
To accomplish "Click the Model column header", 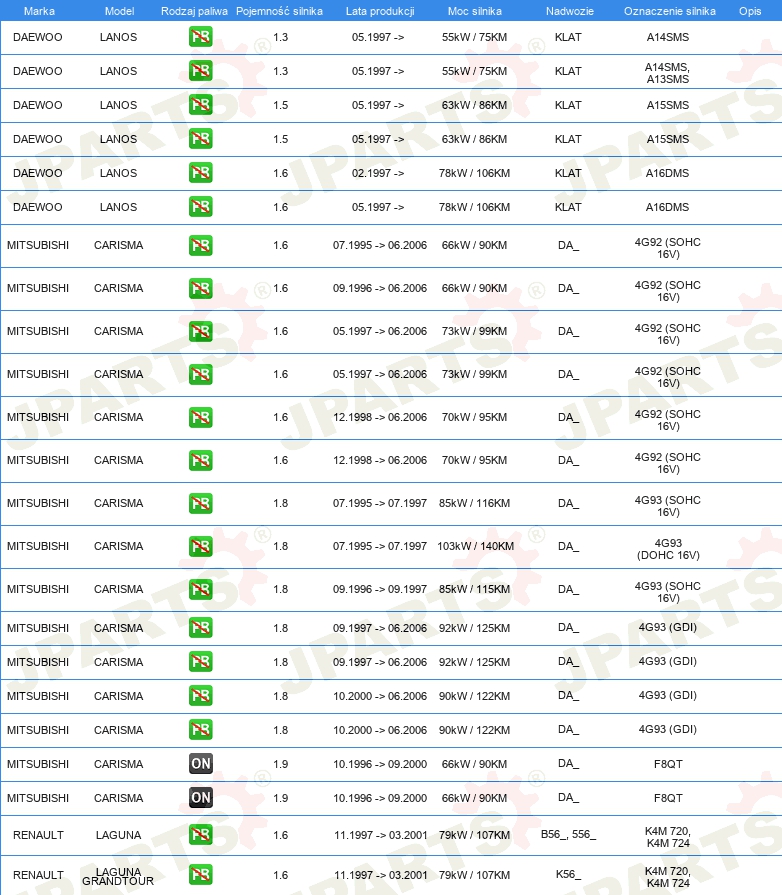I will click(119, 11).
